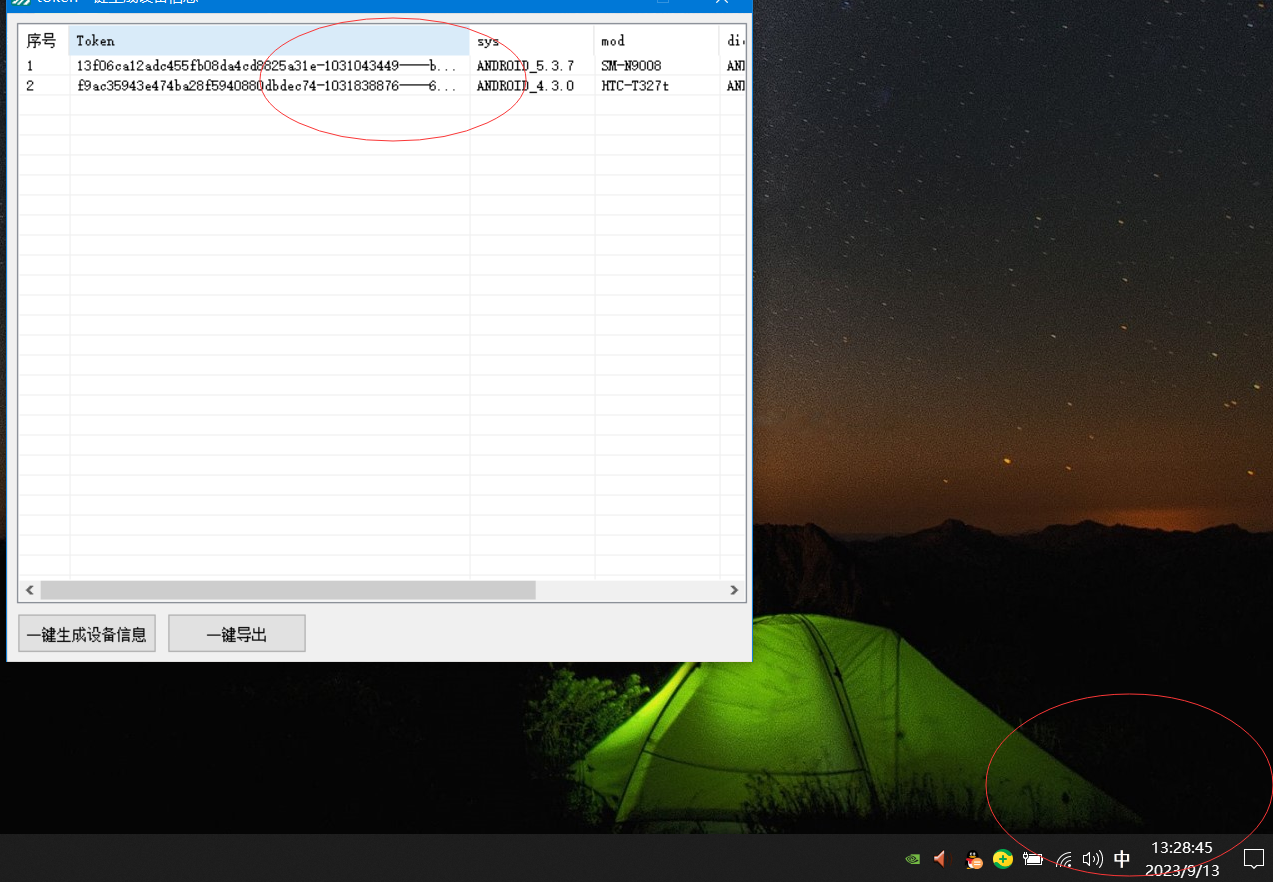Switch Chinese input method indicator
1273x882 pixels.
(1122, 858)
